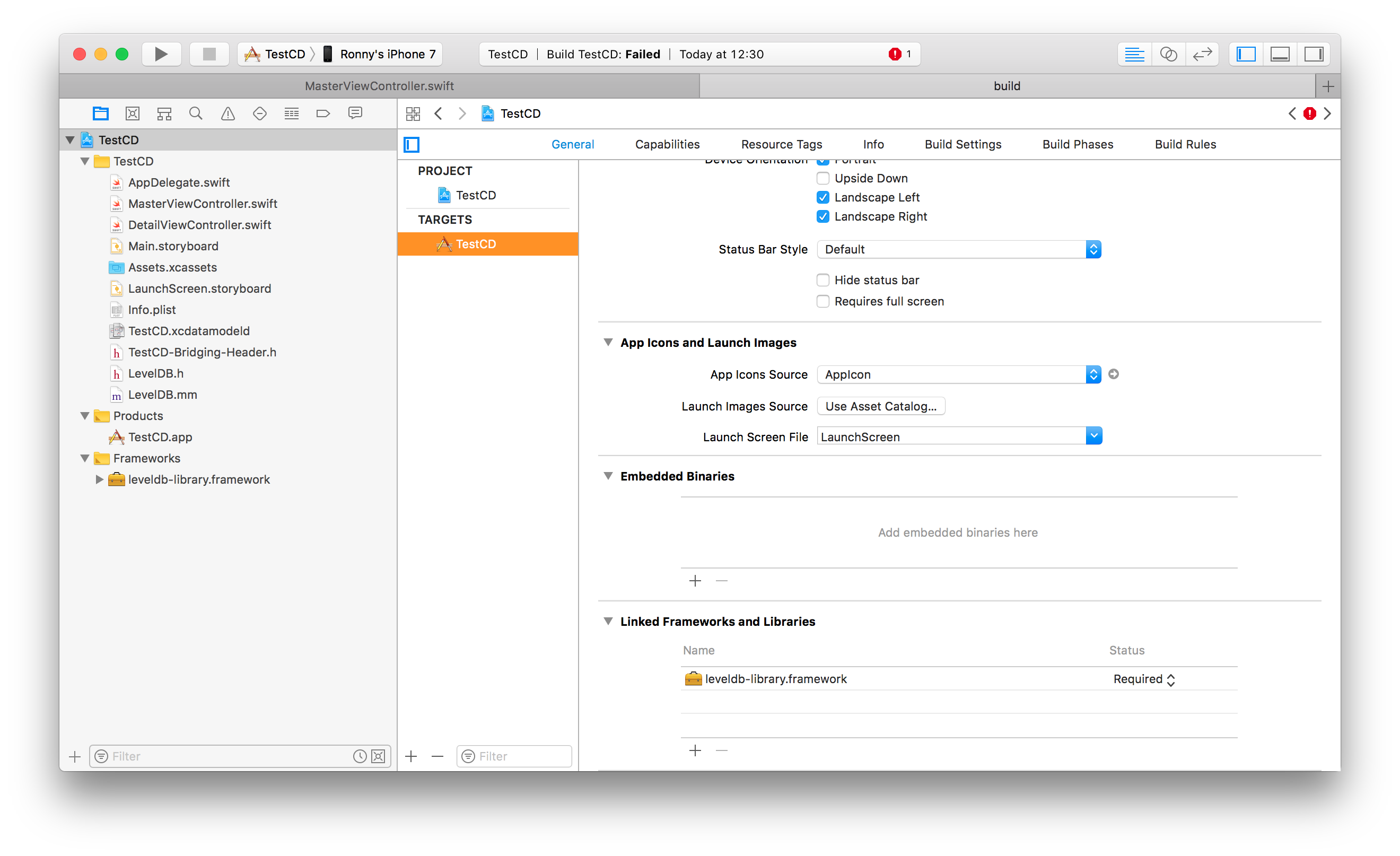Hide the project and targets list icon

click(x=412, y=144)
